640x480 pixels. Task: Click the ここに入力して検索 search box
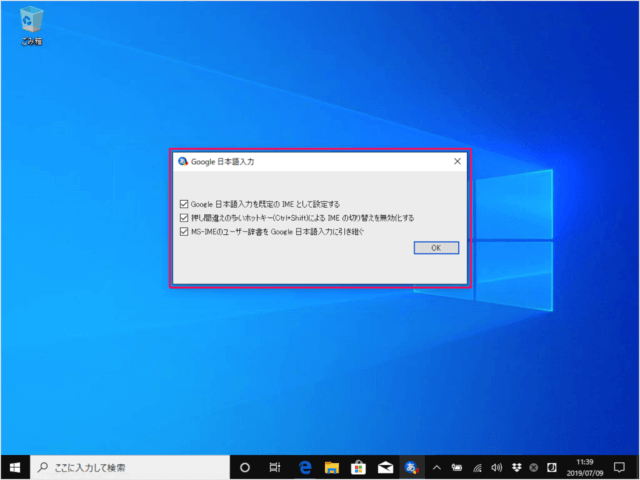130,467
